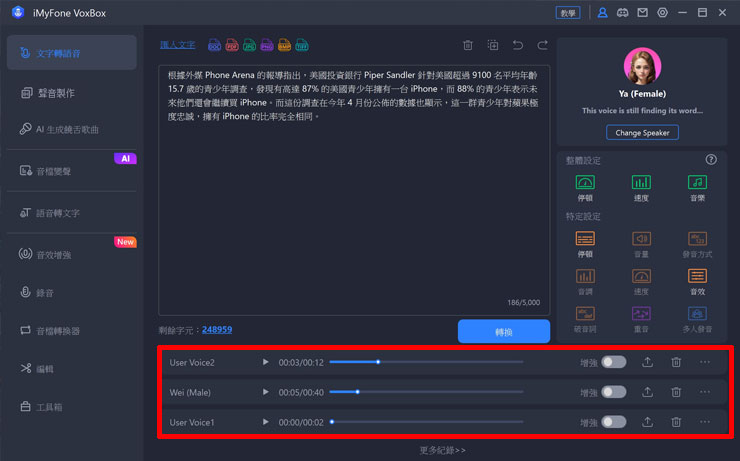Select the green 音樂 background music setting
Image resolution: width=740 pixels, height=461 pixels.
click(697, 188)
